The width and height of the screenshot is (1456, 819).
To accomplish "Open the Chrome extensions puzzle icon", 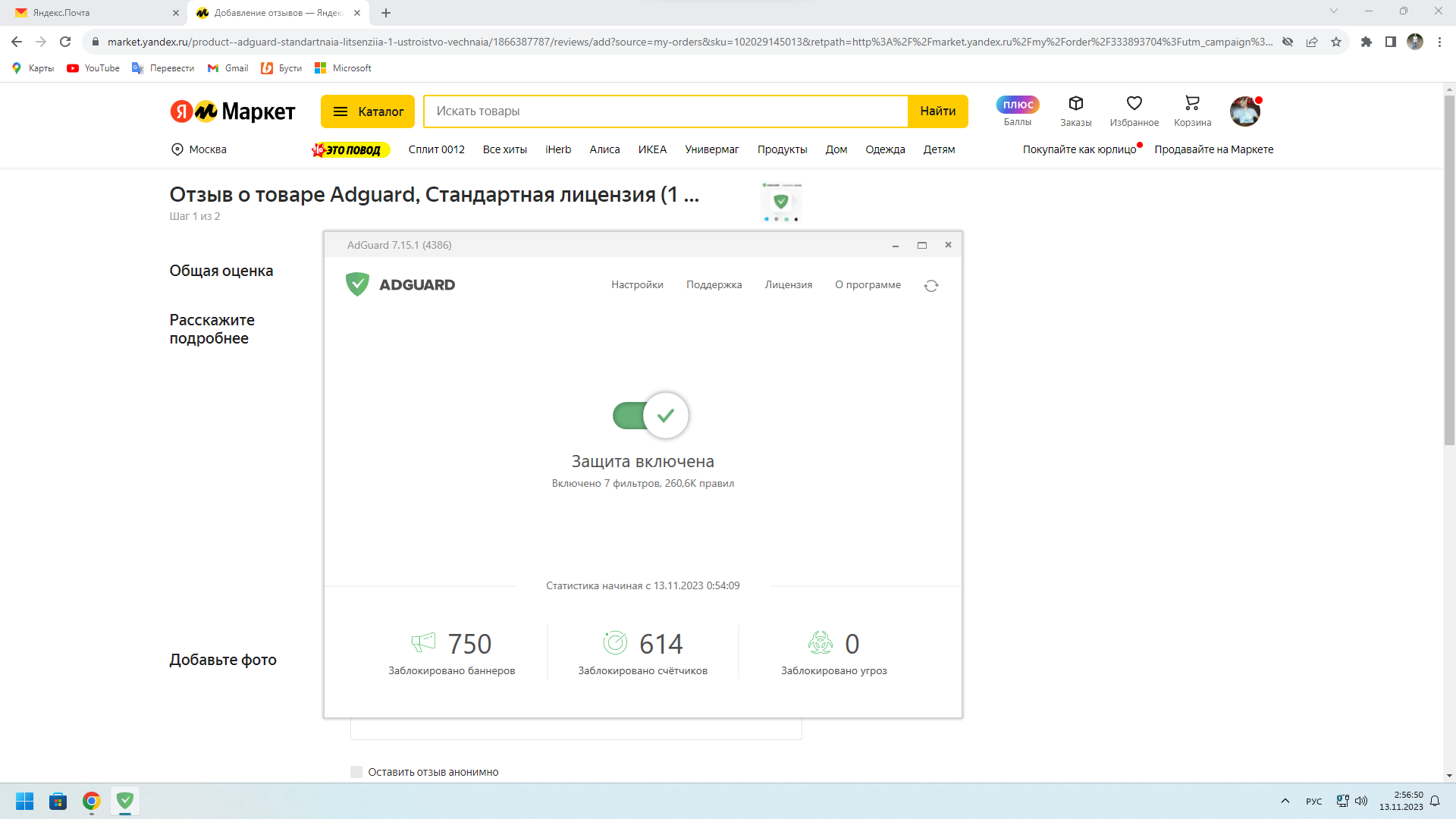I will click(1366, 42).
